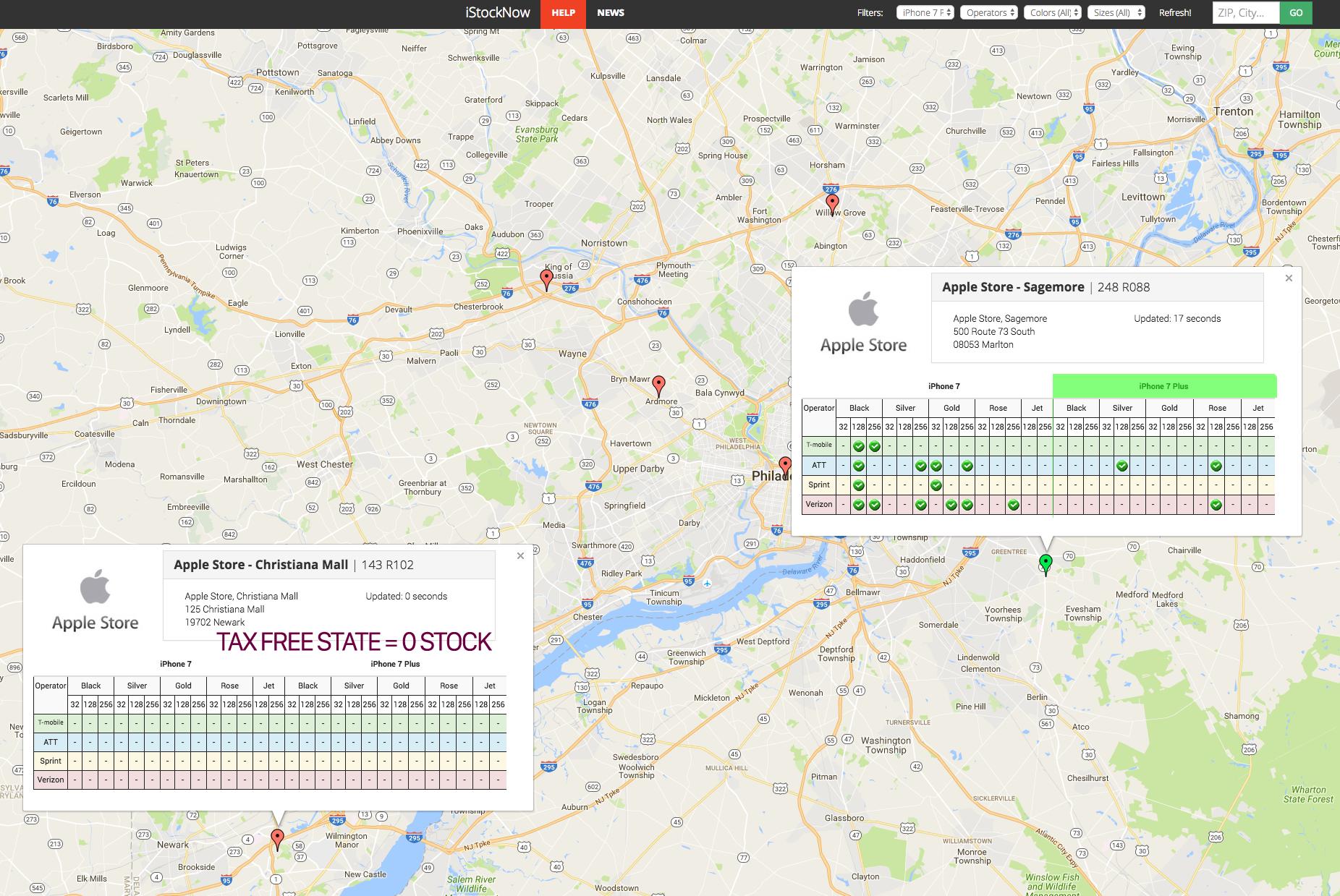Click Sagemore's ATT iPhone 7 Black 128 checkmark

859,466
